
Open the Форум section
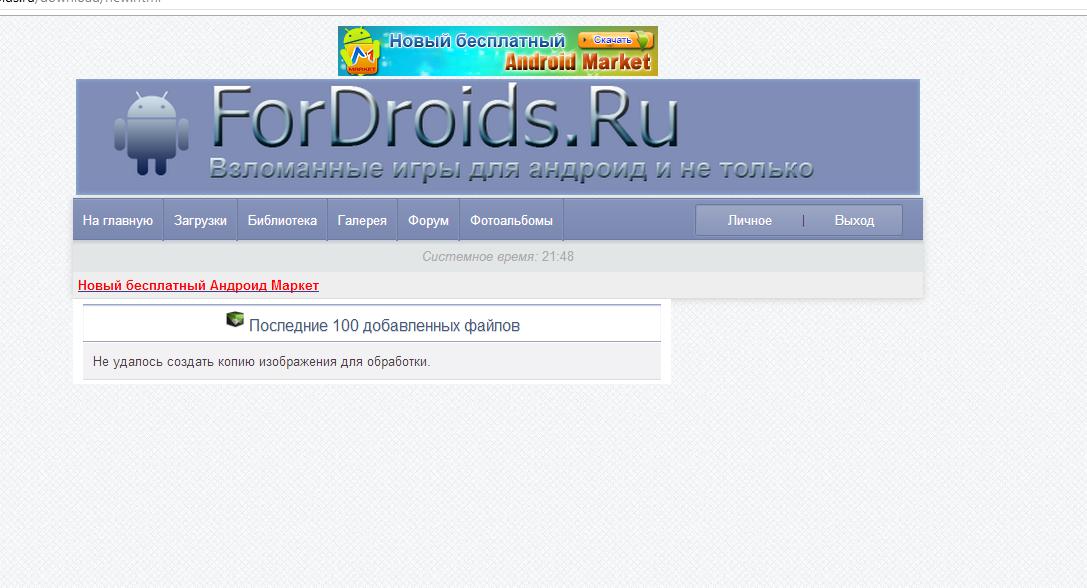[x=428, y=220]
